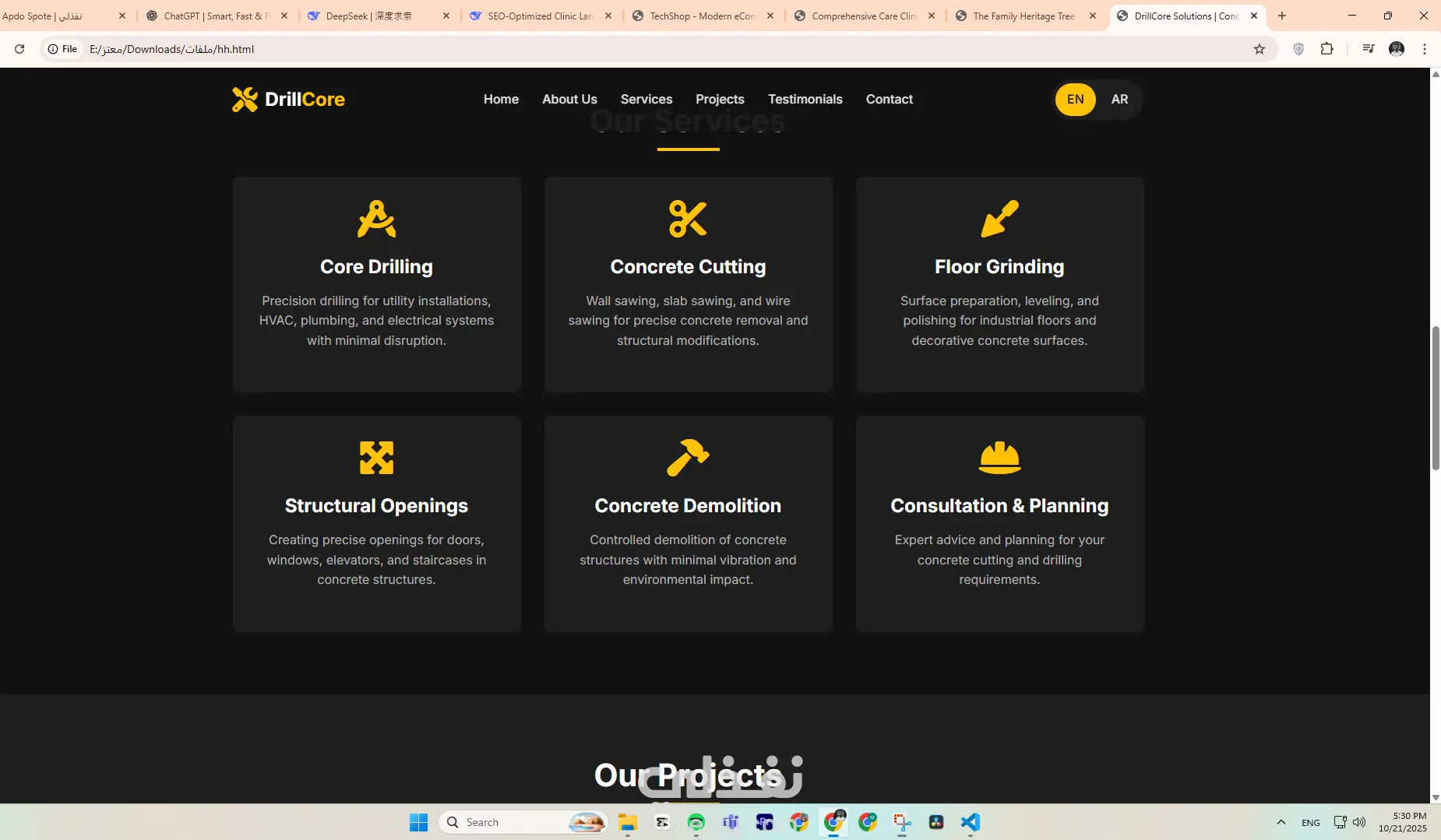Open Contact in the navigation bar
Image resolution: width=1441 pixels, height=840 pixels.
[x=890, y=100]
